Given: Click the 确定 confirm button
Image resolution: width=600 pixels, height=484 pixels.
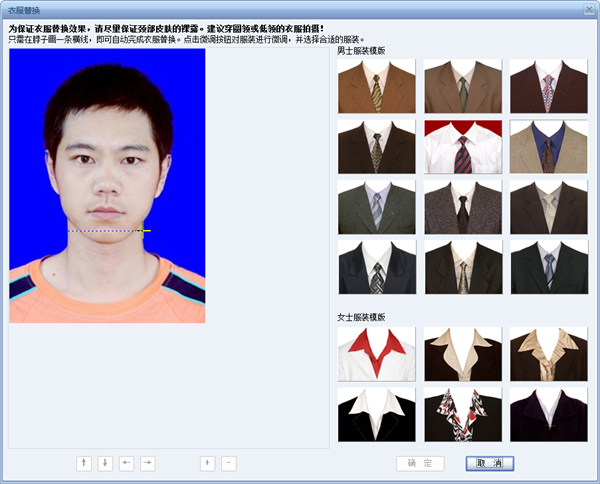Looking at the screenshot, I should click(420, 463).
